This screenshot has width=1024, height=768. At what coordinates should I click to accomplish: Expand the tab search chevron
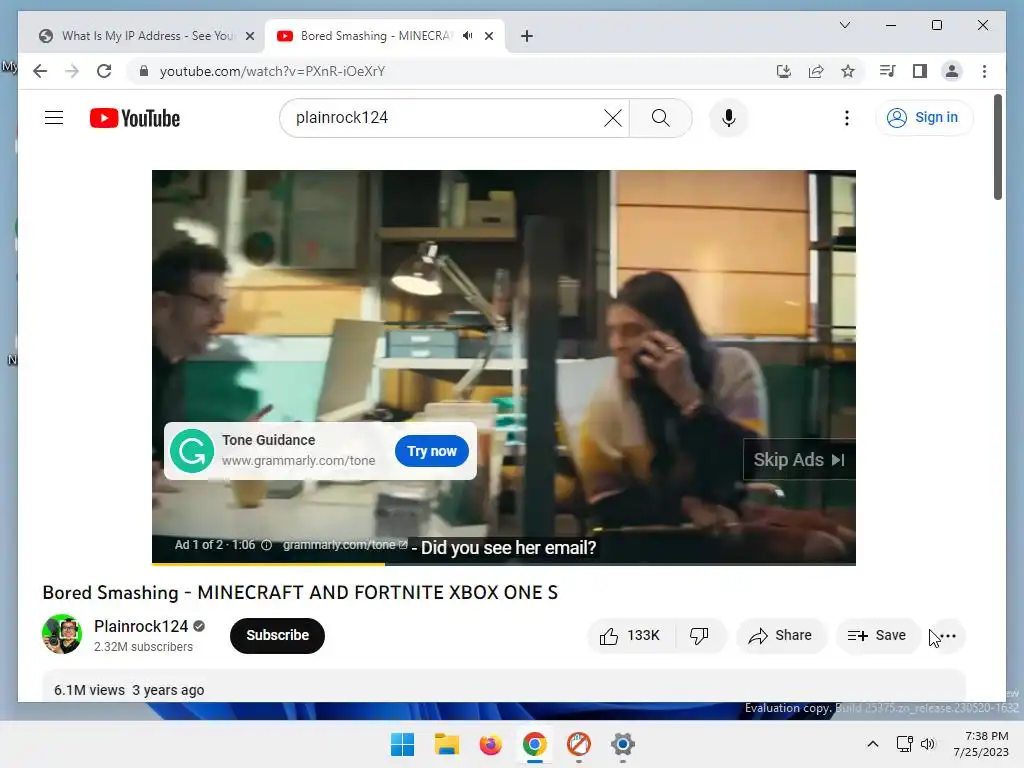tap(844, 25)
